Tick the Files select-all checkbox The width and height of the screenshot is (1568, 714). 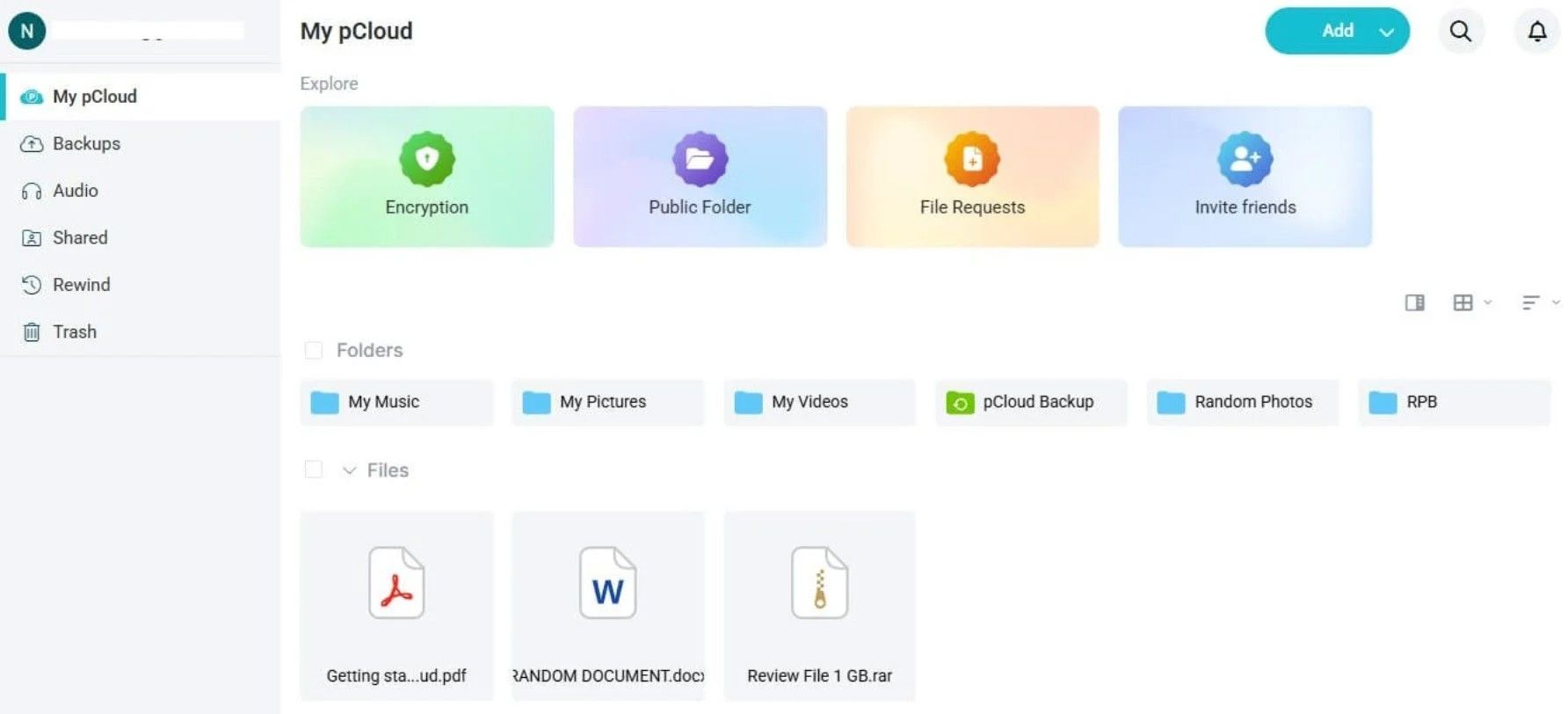point(313,470)
